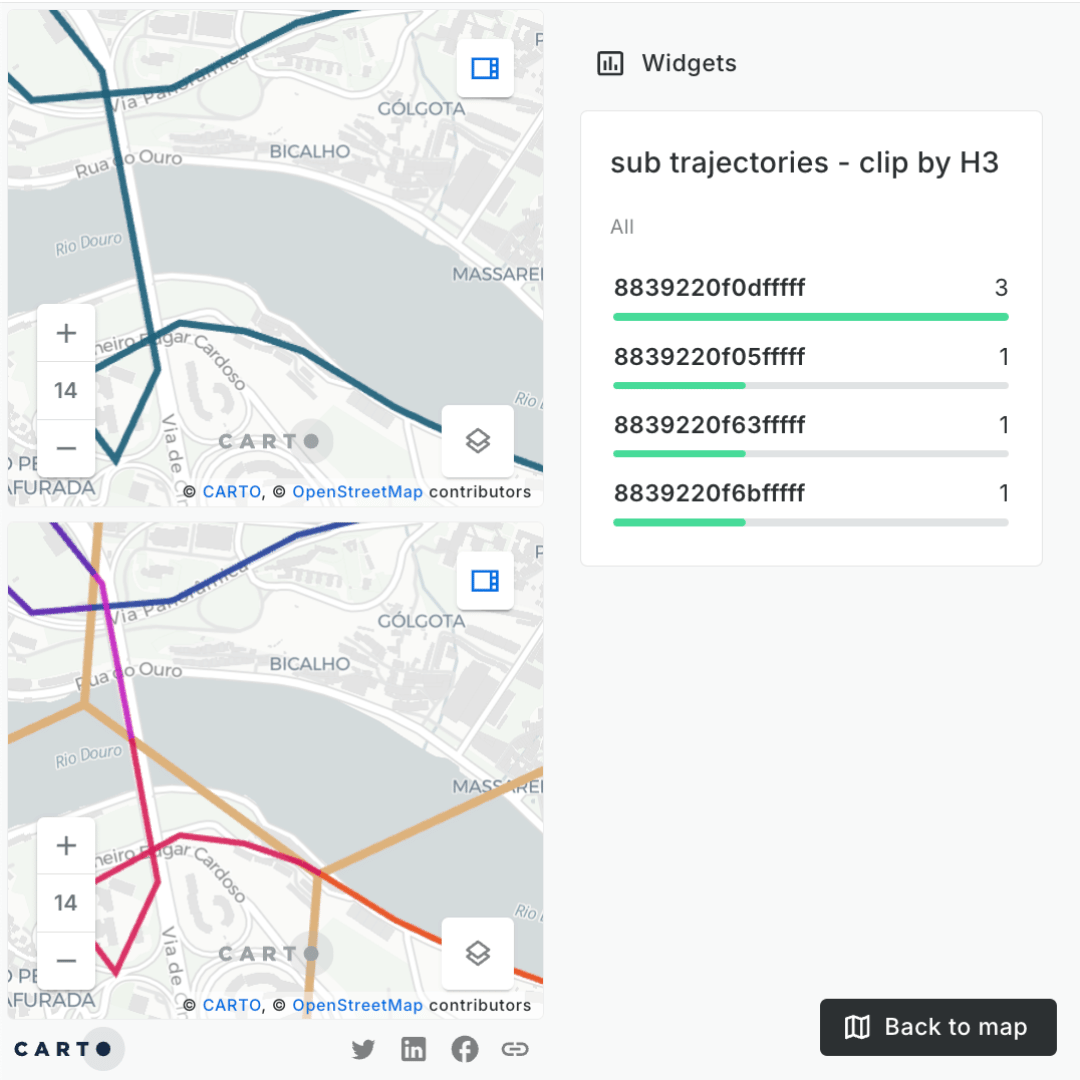The image size is (1080, 1080).
Task: Toggle the sidebar panel icon on bottom map
Action: tap(485, 581)
